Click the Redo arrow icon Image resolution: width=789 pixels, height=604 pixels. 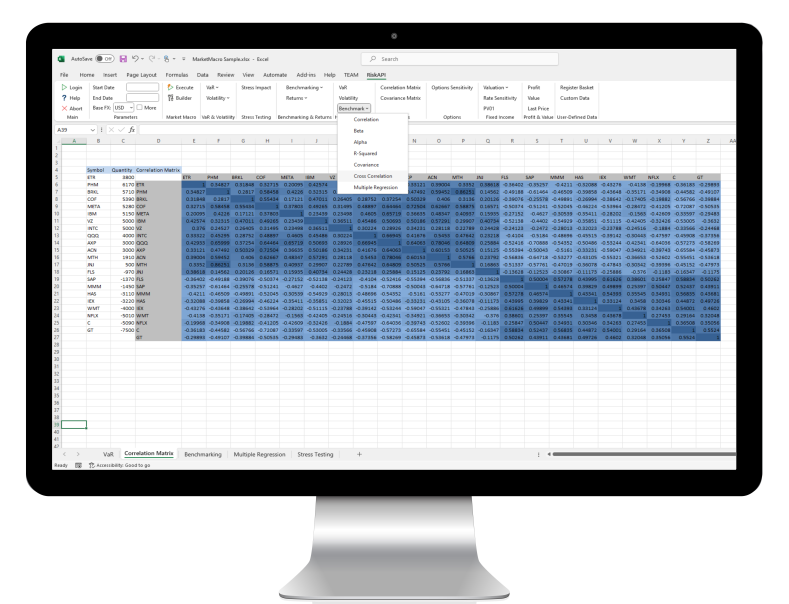[151, 59]
